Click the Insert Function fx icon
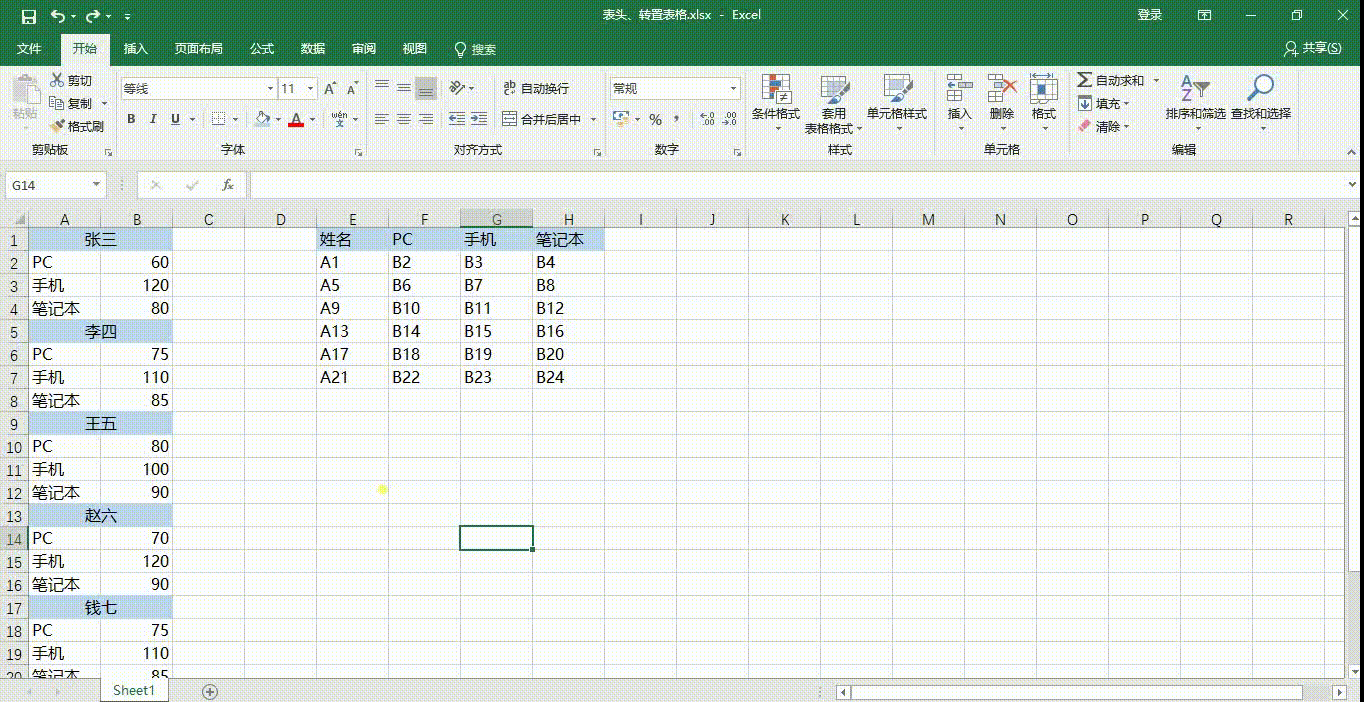The image size is (1364, 702). (x=228, y=185)
